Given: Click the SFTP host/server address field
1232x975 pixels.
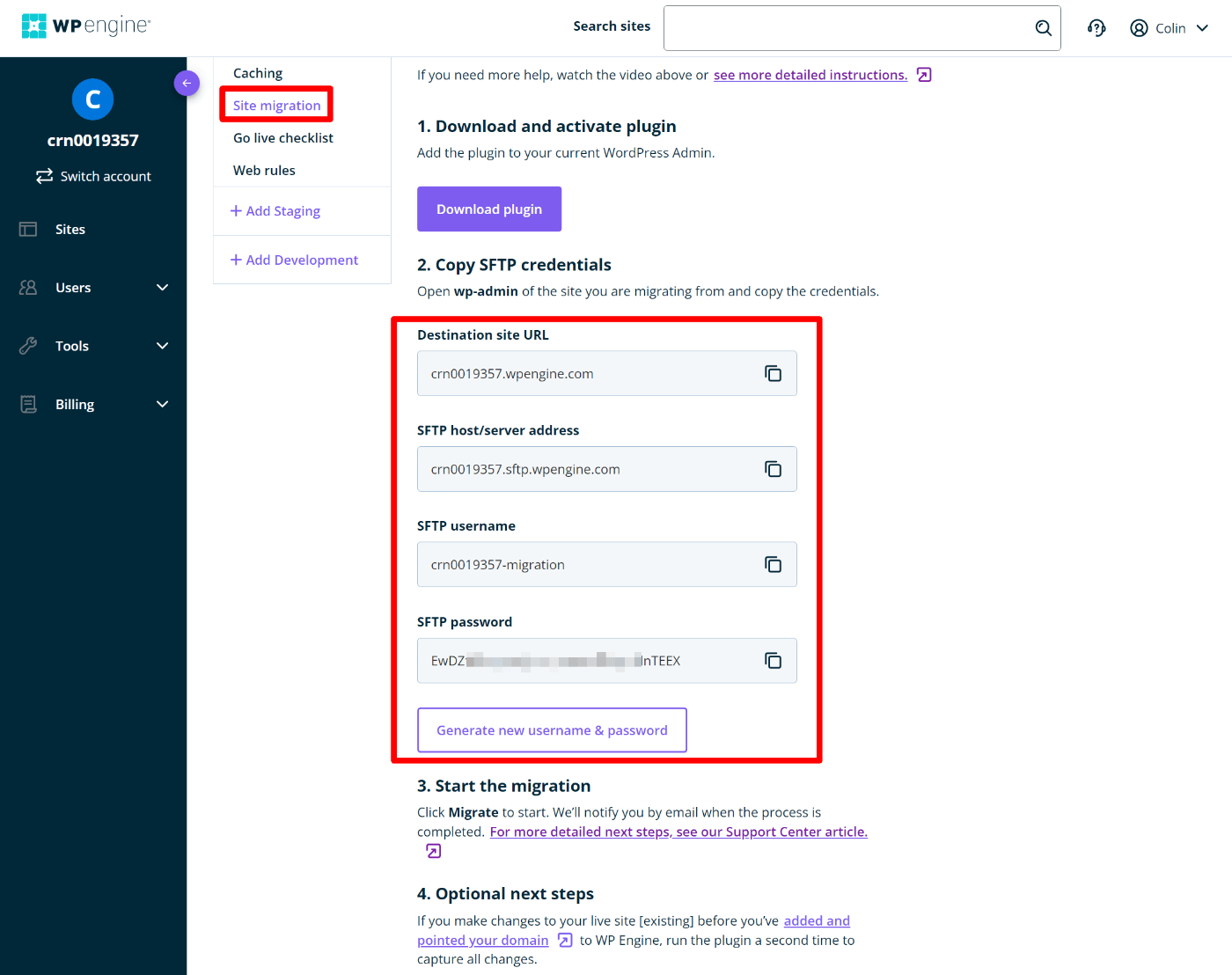Looking at the screenshot, I should click(x=607, y=469).
